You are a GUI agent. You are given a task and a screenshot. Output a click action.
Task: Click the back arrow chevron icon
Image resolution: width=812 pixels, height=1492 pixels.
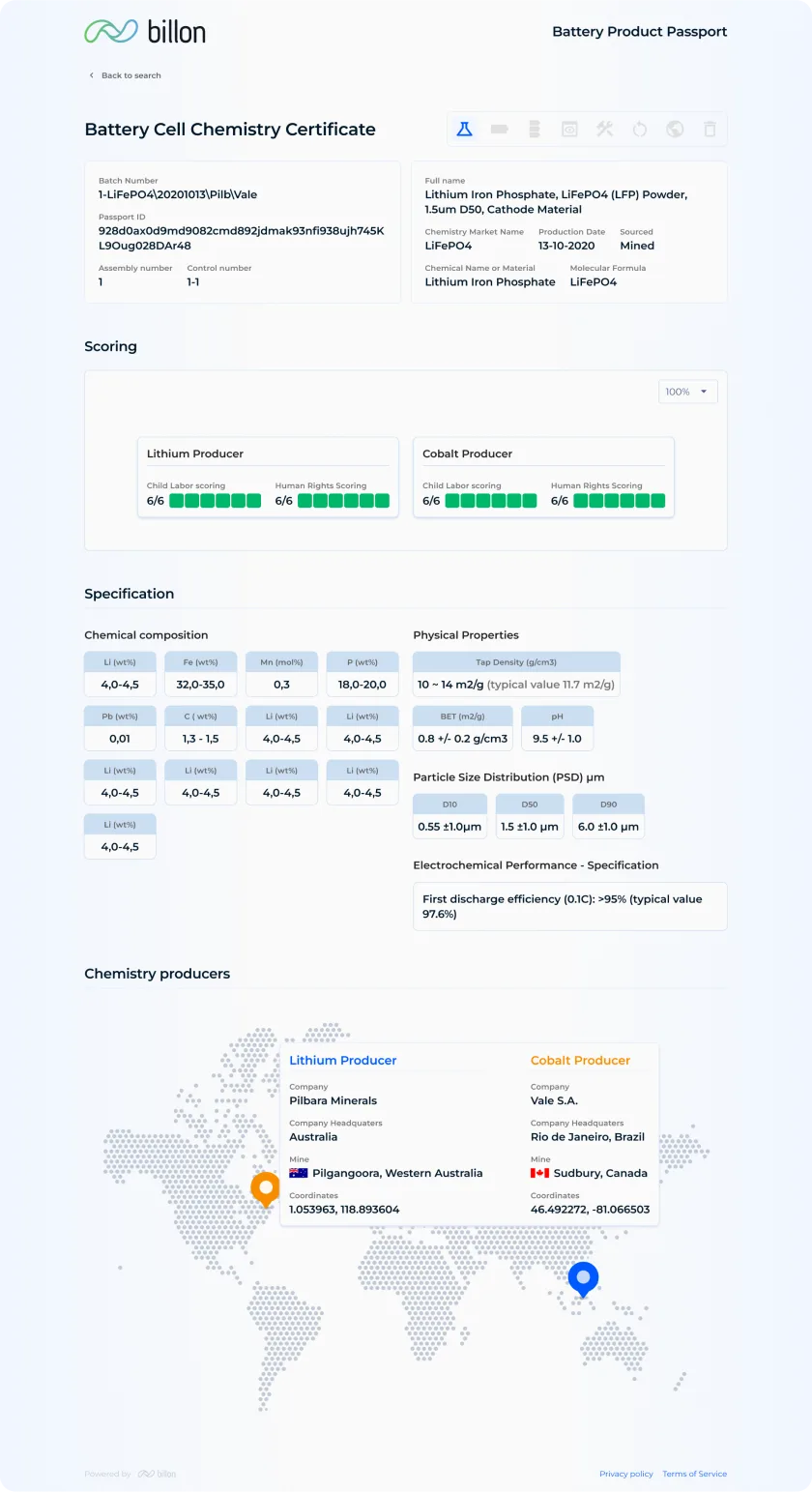(x=92, y=75)
